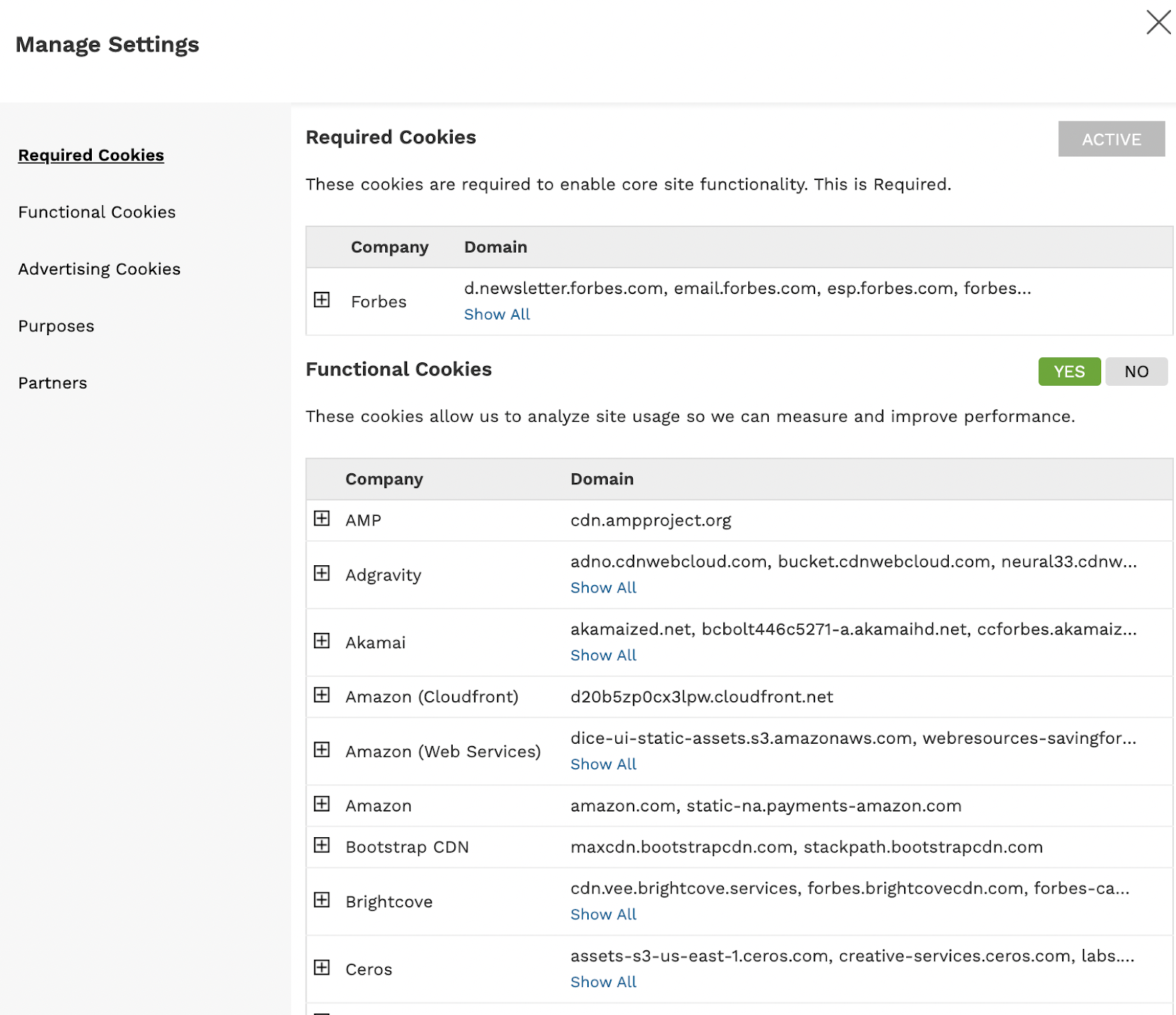Go to Functional Cookies in sidebar
The width and height of the screenshot is (1176, 1015).
click(x=97, y=212)
